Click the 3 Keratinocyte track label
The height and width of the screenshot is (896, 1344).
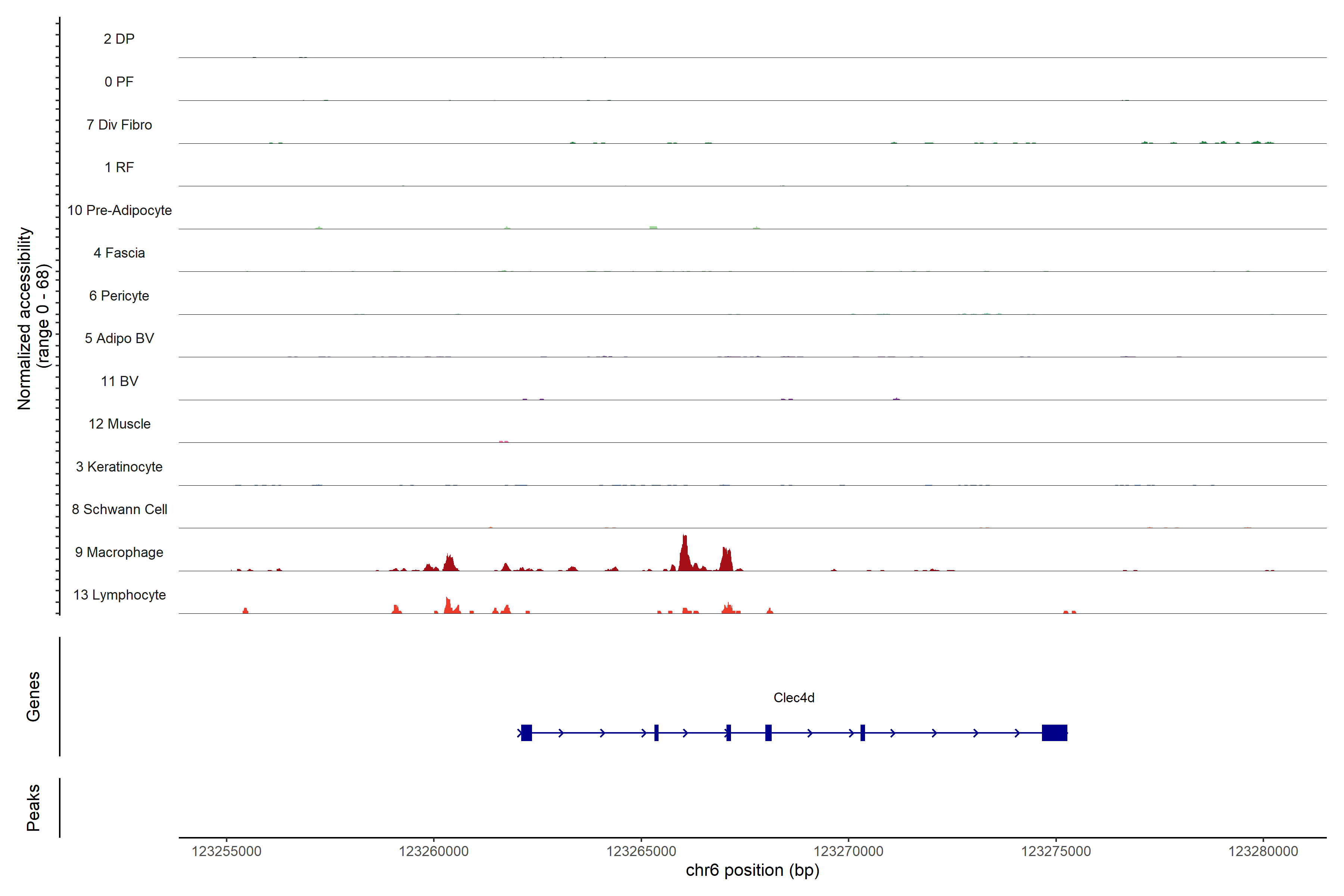click(x=119, y=467)
